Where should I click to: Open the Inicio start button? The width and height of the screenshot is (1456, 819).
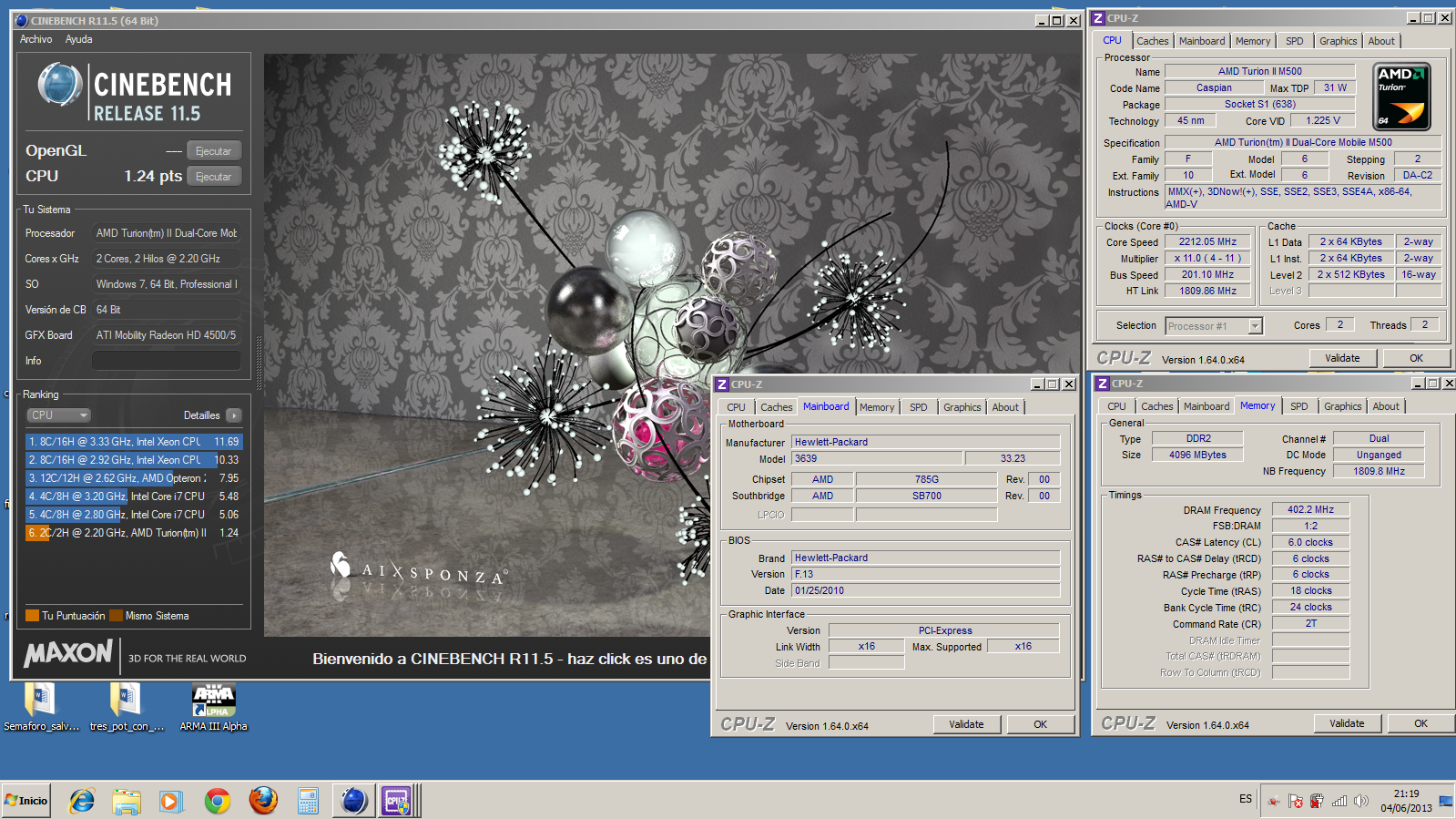(26, 801)
